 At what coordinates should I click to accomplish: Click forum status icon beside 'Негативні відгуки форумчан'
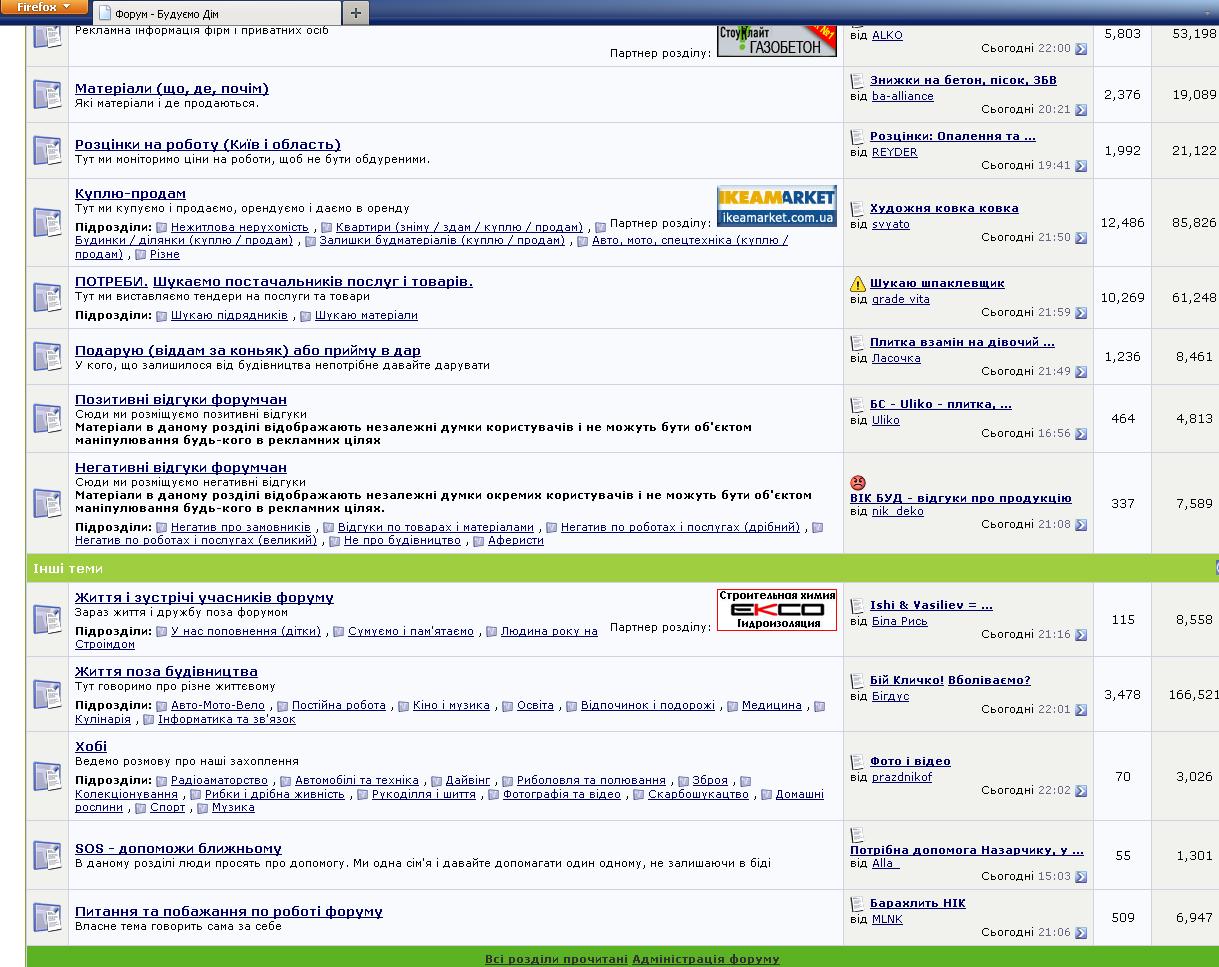click(x=48, y=503)
